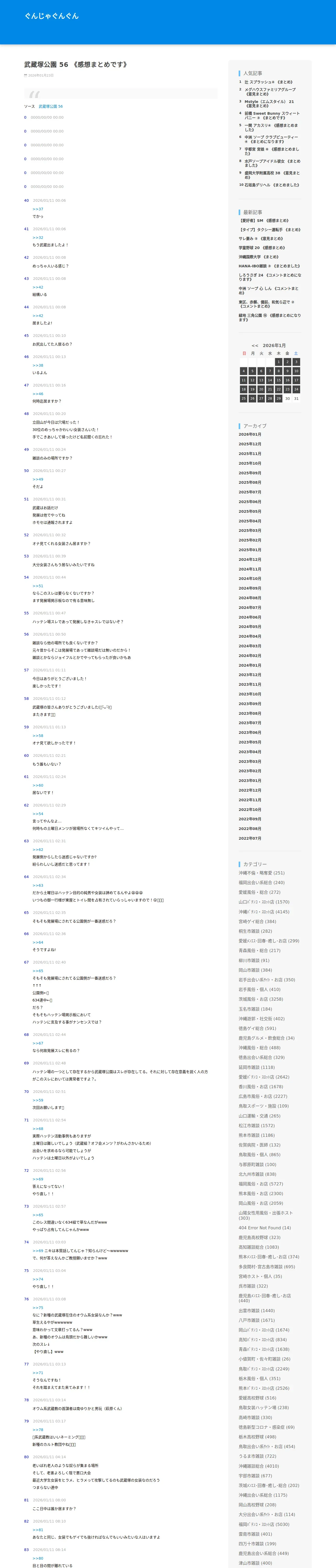Screen dimensions: 336x1568
Task: Open category 松江市雑談 (1572)
Action: click(x=257, y=1126)
